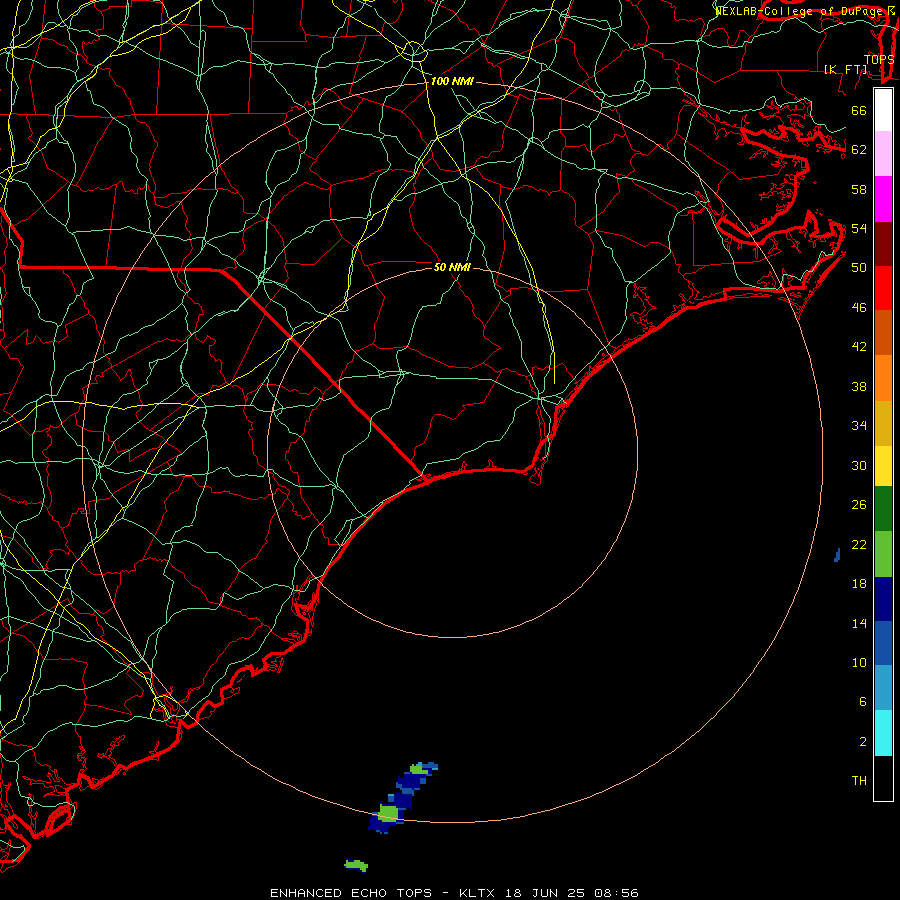Click the legend value 14

pos(859,623)
